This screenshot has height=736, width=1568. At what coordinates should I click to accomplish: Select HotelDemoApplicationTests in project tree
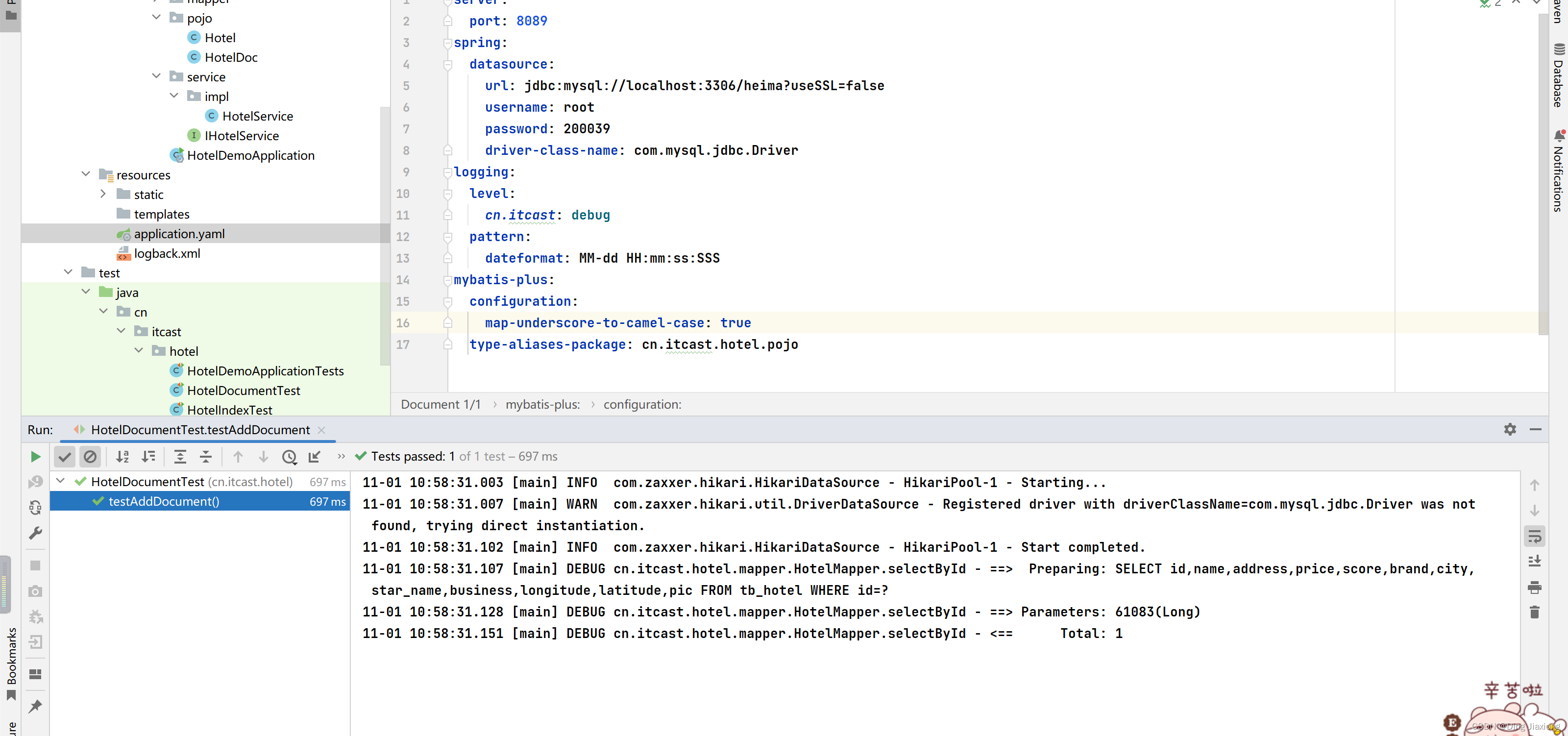(x=265, y=371)
